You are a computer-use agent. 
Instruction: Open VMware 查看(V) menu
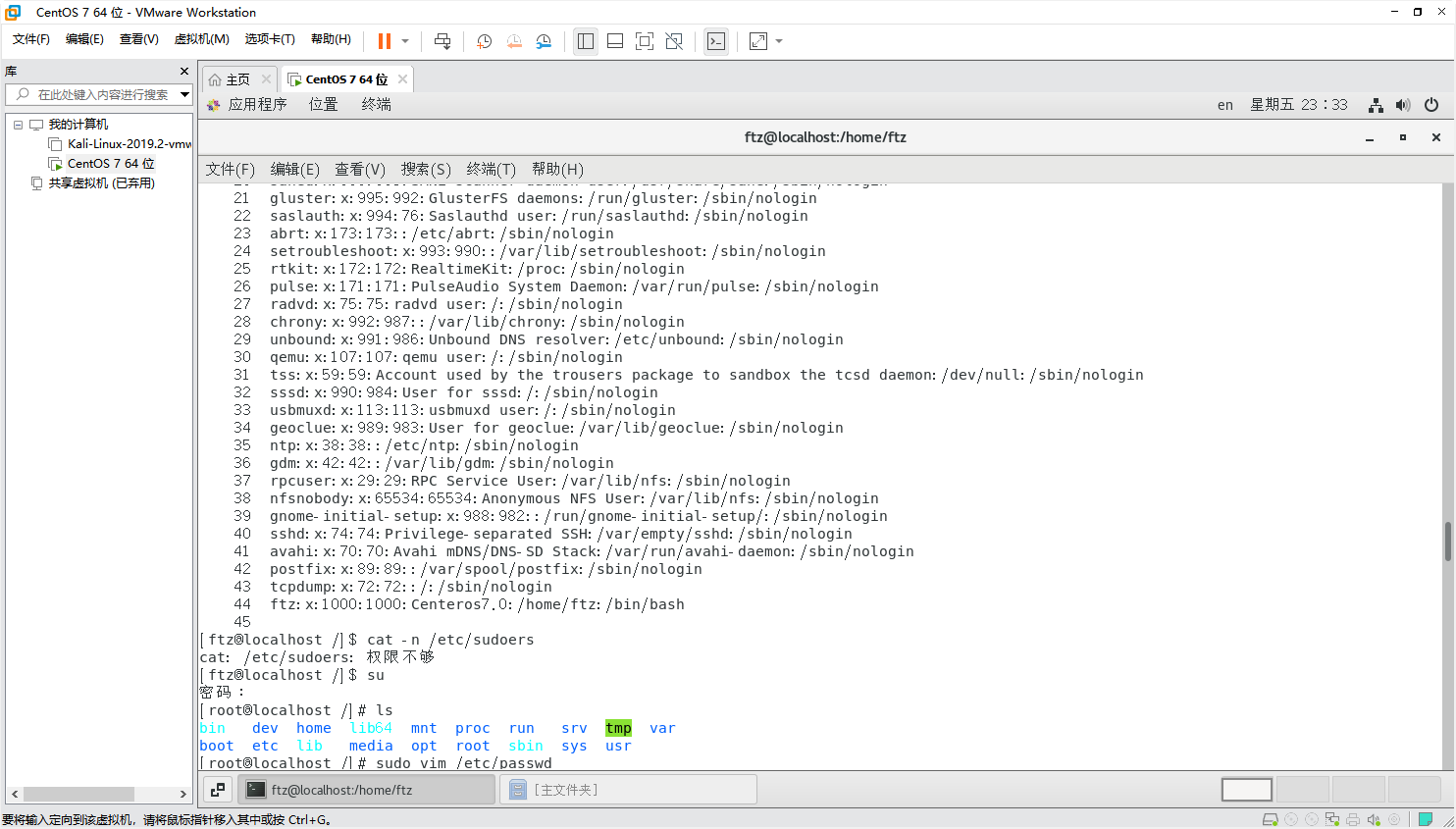[138, 39]
